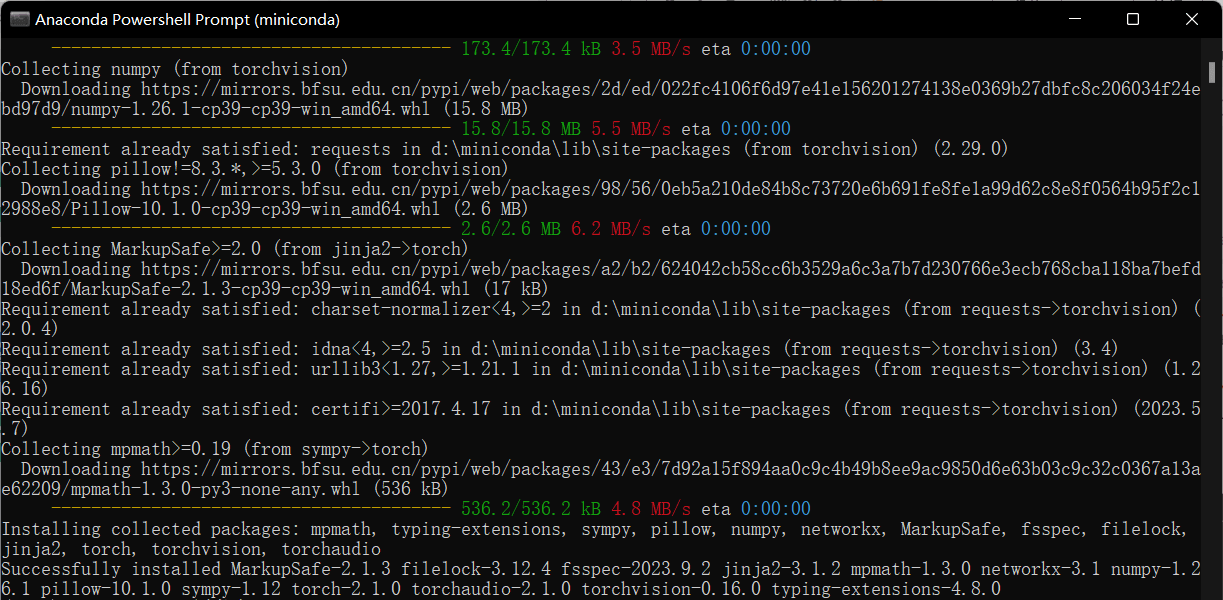The image size is (1223, 600).
Task: Minimize the Anaconda Powershell Prompt window
Action: coord(1073,19)
